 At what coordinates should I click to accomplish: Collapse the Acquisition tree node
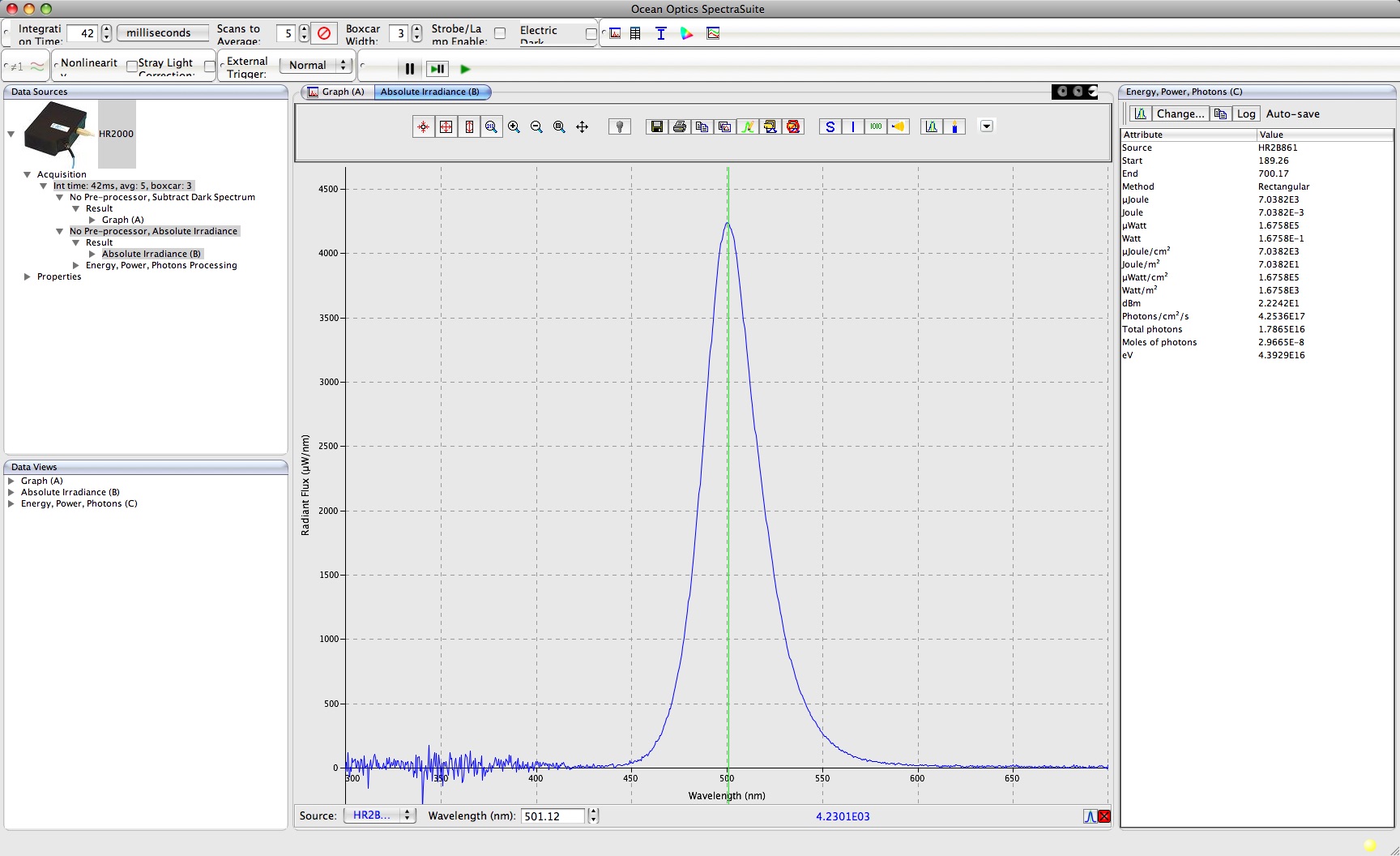[x=28, y=174]
